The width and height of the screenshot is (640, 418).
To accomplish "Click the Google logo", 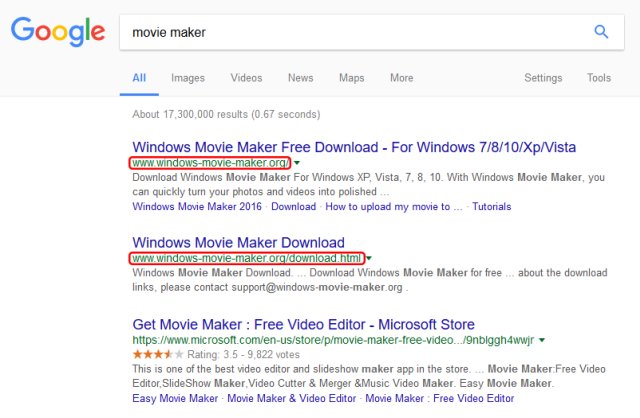I will pyautogui.click(x=56, y=34).
